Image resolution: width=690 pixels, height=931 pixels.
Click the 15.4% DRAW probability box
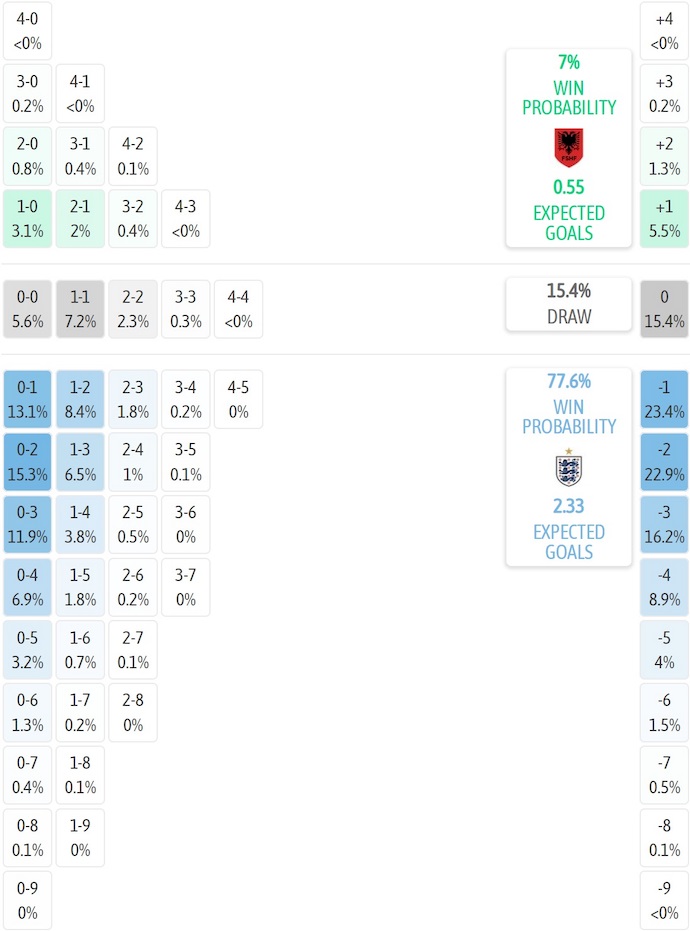pyautogui.click(x=569, y=303)
